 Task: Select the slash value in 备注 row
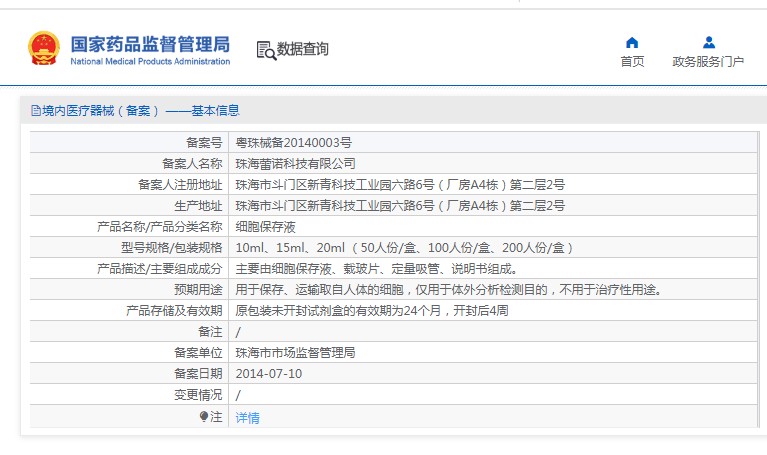point(238,332)
